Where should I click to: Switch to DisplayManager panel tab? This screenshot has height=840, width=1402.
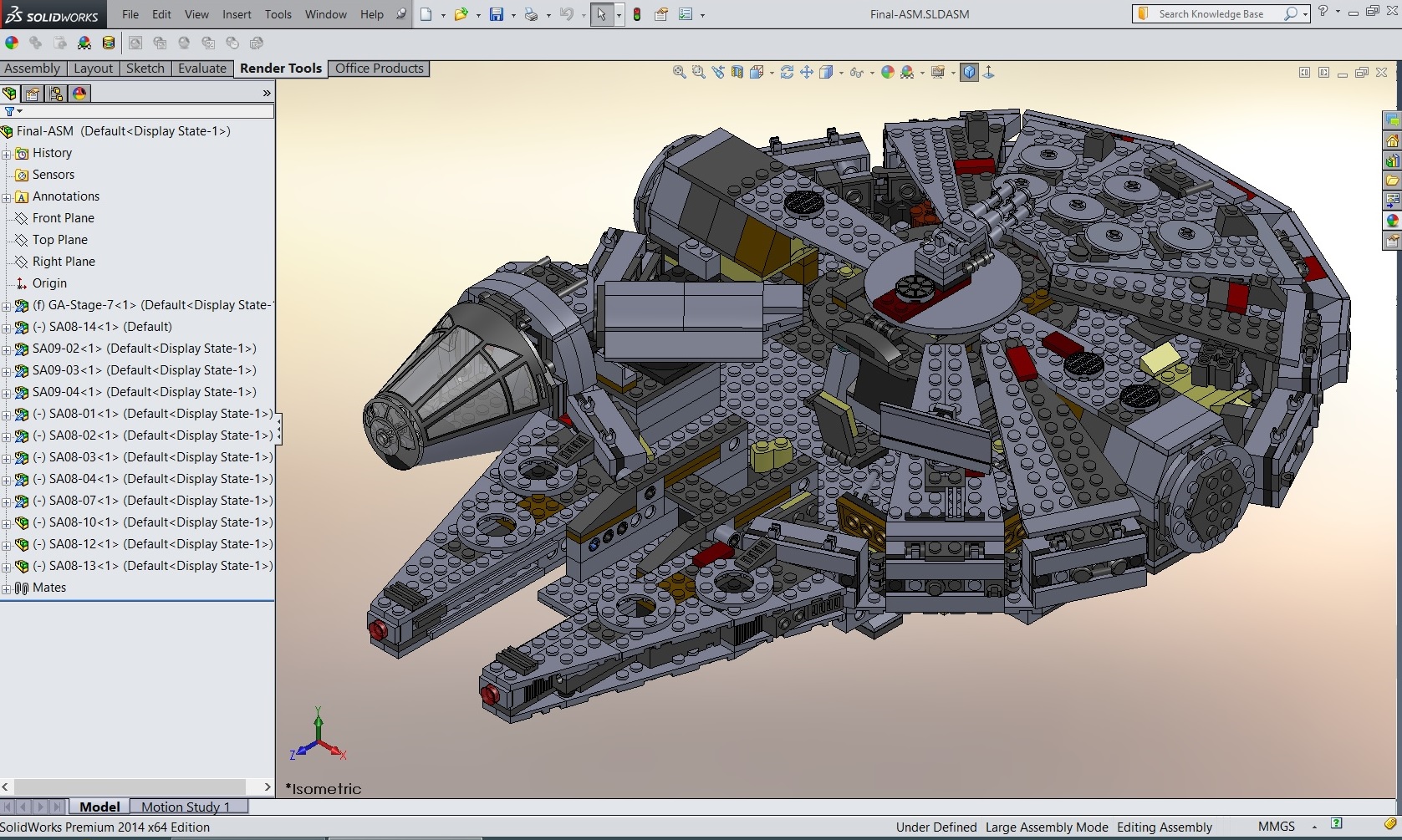[79, 94]
